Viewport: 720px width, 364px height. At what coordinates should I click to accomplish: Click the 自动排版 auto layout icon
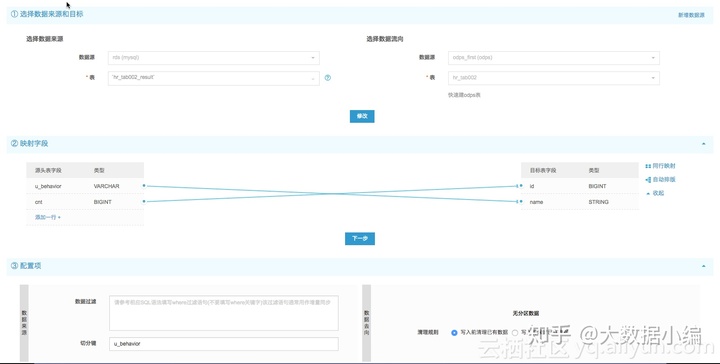(648, 180)
